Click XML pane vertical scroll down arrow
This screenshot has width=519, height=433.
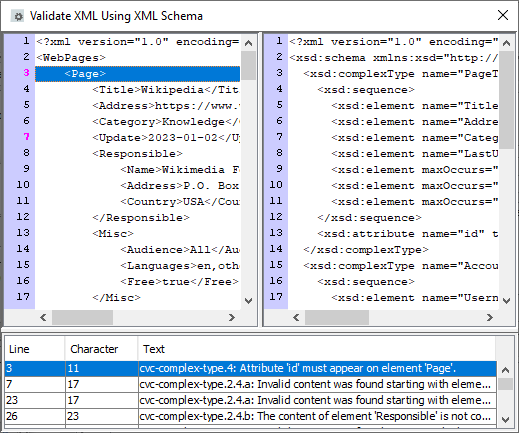click(248, 301)
